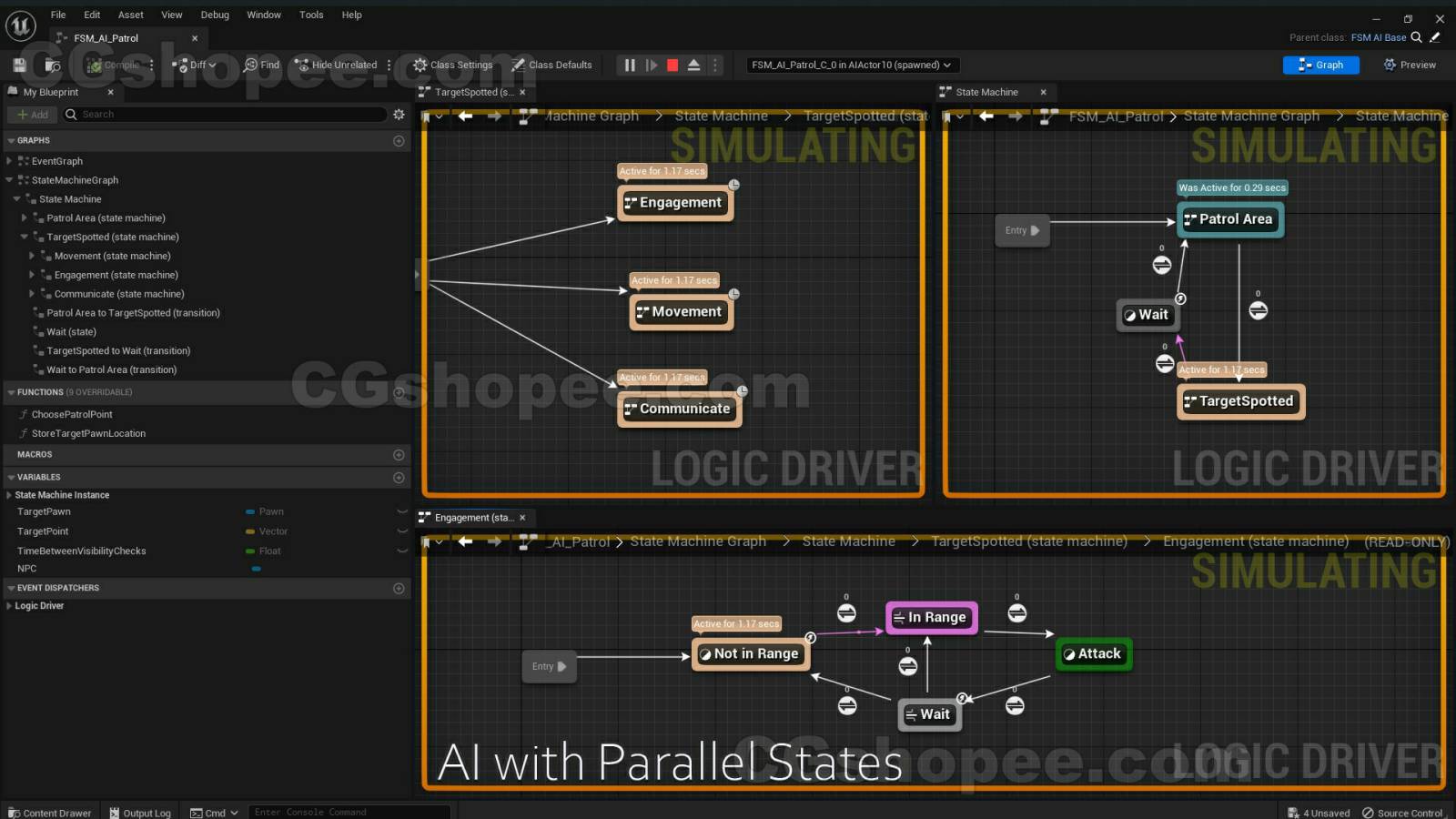Screen dimensions: 1456x819
Task: Stop the simulation with the red button
Action: coord(672,65)
